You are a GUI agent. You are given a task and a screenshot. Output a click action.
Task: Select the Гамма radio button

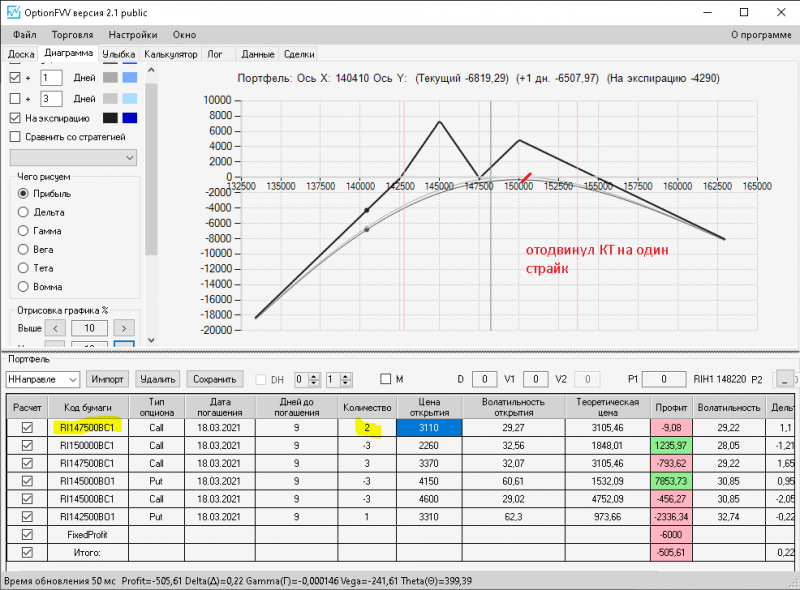[x=23, y=231]
